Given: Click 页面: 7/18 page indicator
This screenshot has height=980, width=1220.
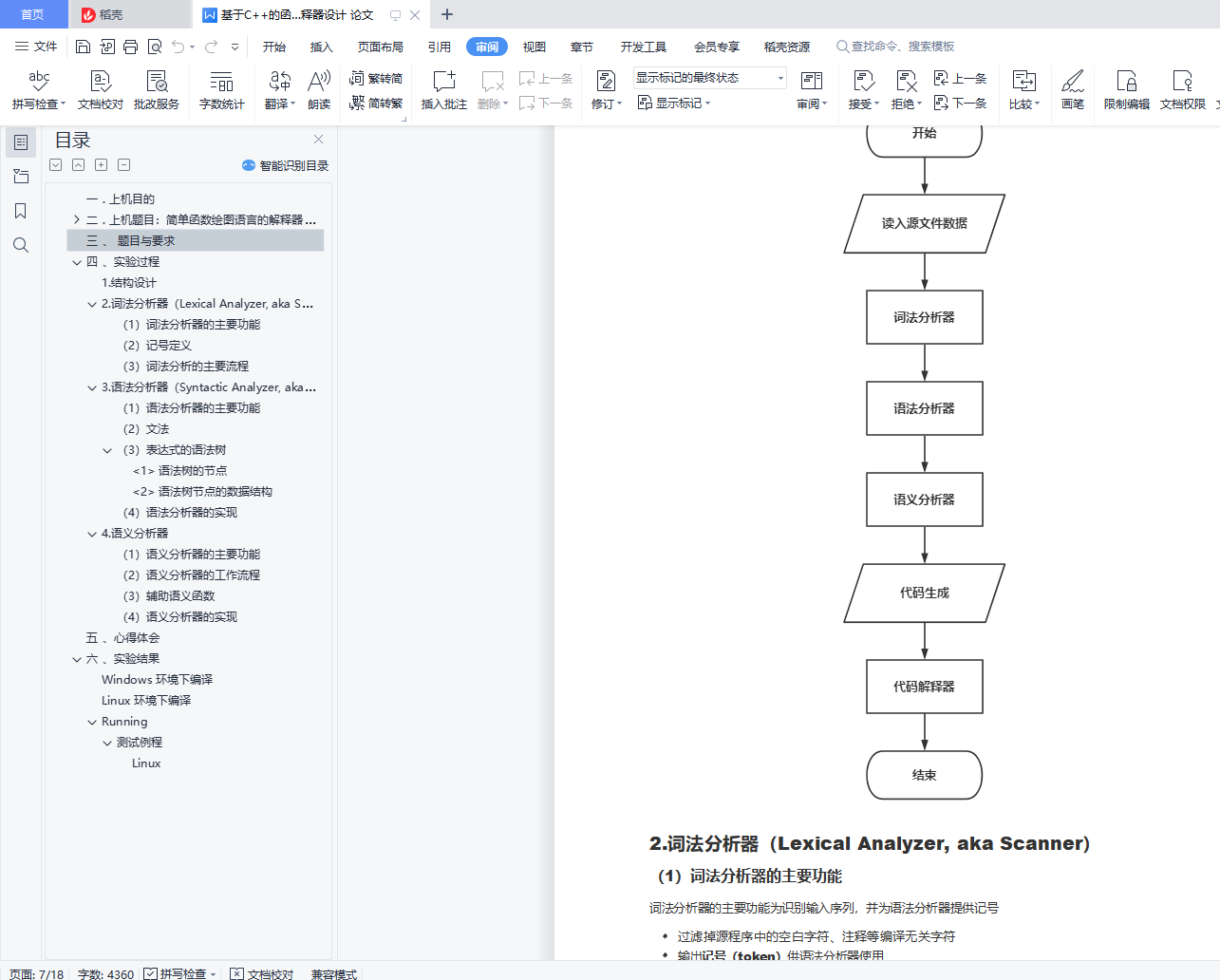Looking at the screenshot, I should [x=37, y=973].
